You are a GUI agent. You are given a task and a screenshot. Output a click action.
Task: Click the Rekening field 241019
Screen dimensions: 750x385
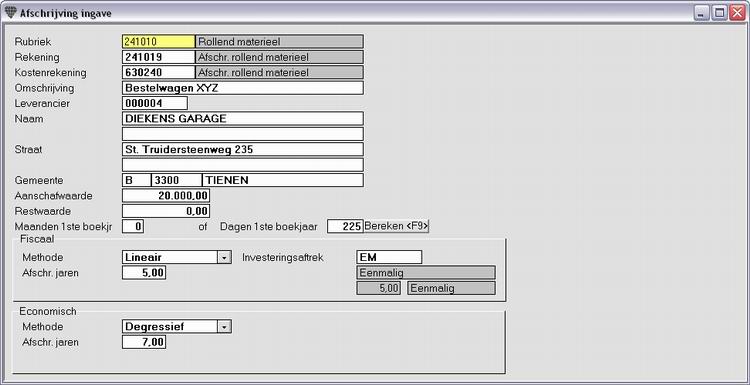(x=158, y=57)
